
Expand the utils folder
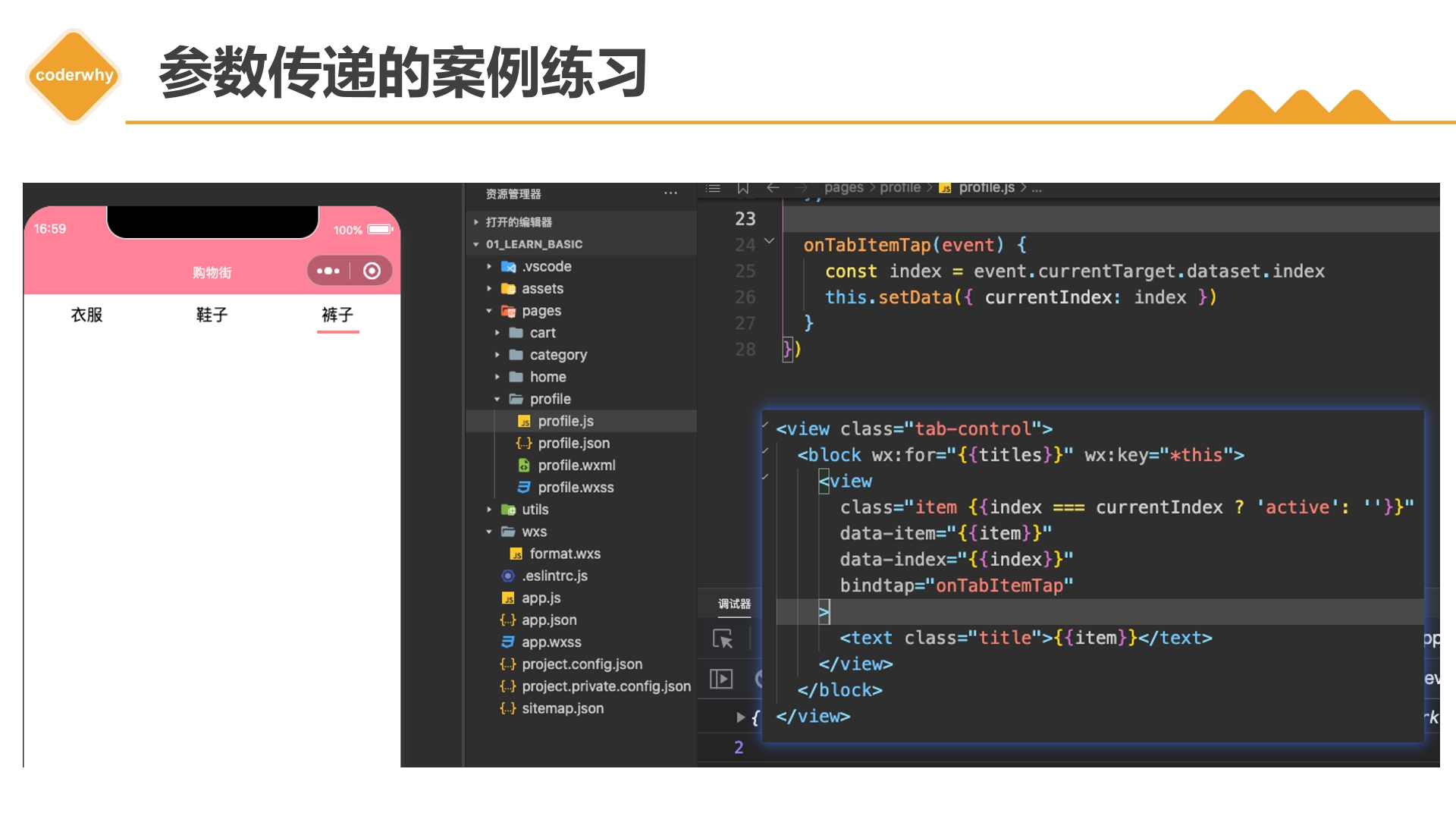pos(535,510)
